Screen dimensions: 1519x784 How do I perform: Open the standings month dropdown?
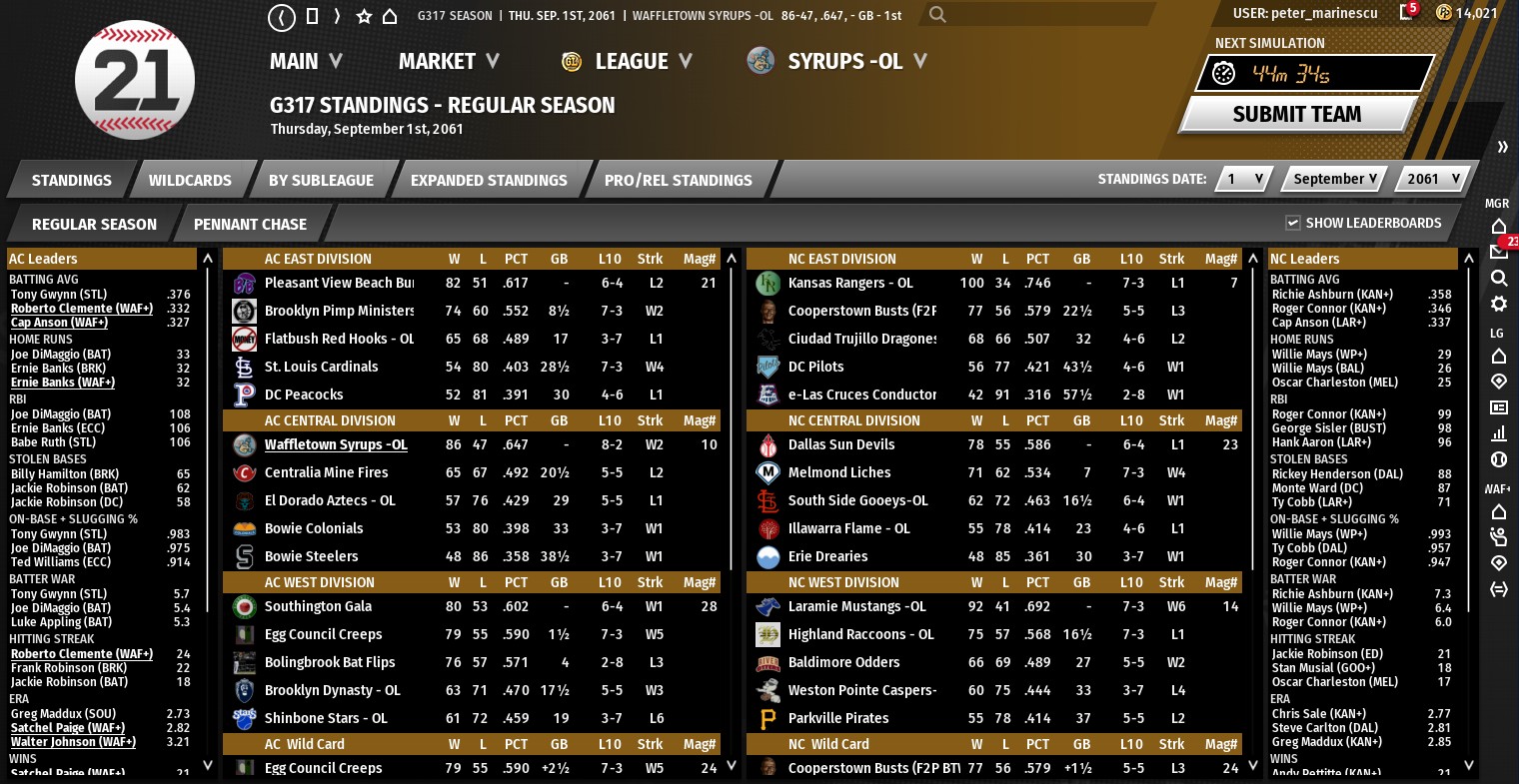click(1334, 179)
